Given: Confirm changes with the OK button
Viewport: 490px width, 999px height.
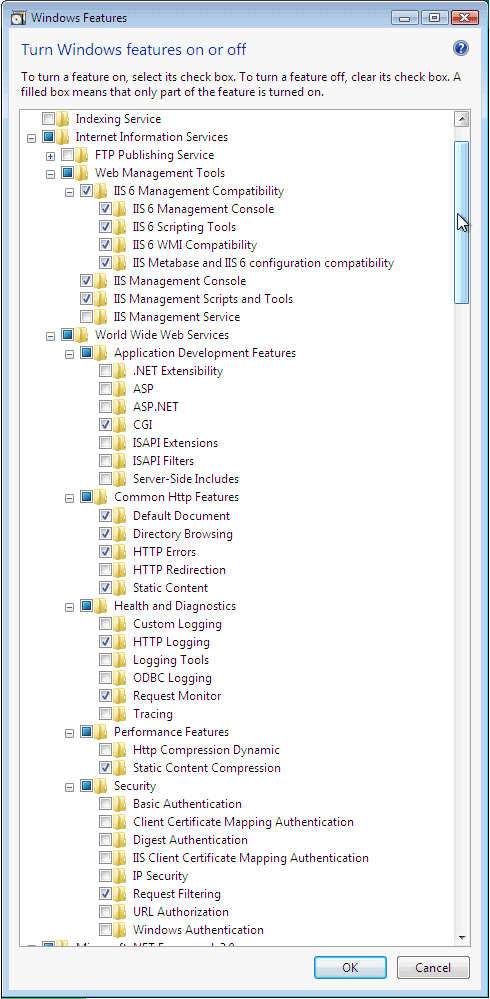Looking at the screenshot, I should [350, 967].
